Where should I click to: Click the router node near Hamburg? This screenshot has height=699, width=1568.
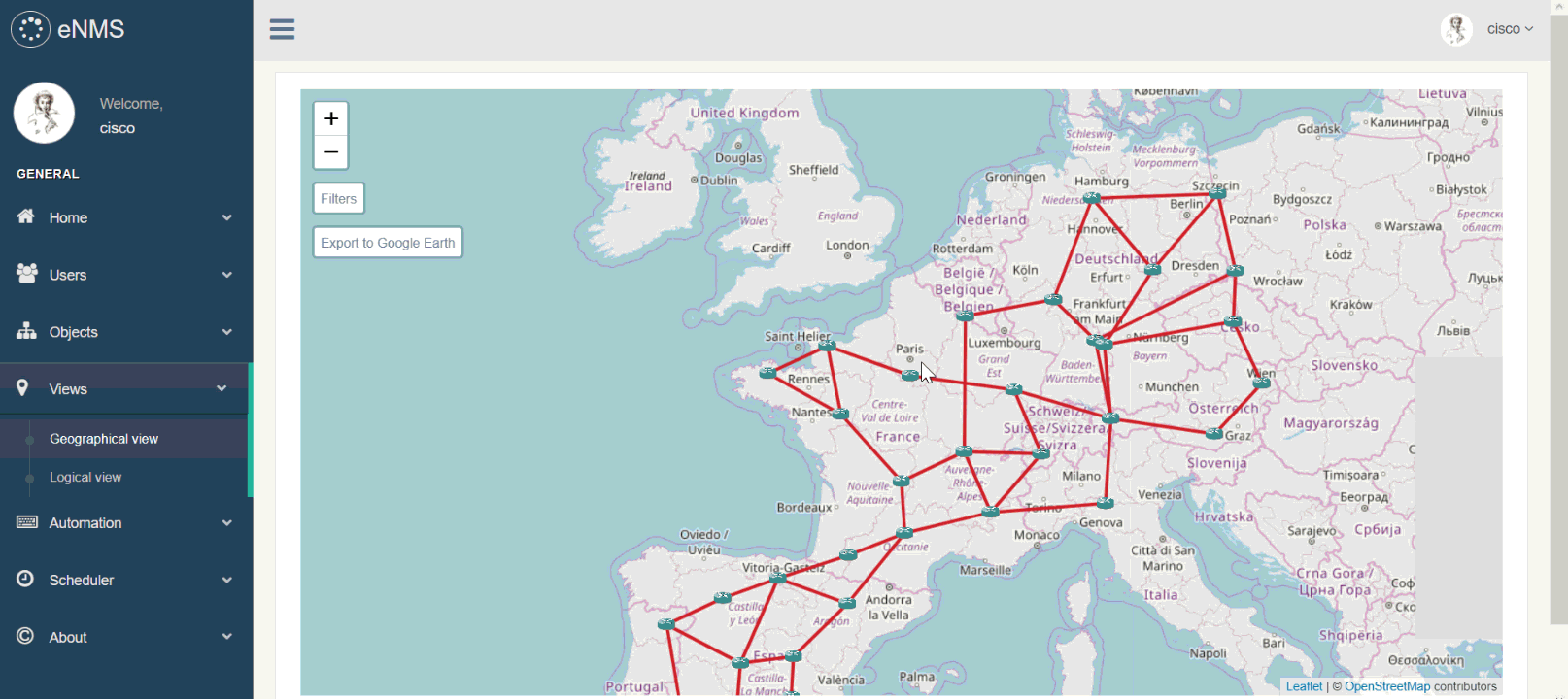click(1092, 198)
